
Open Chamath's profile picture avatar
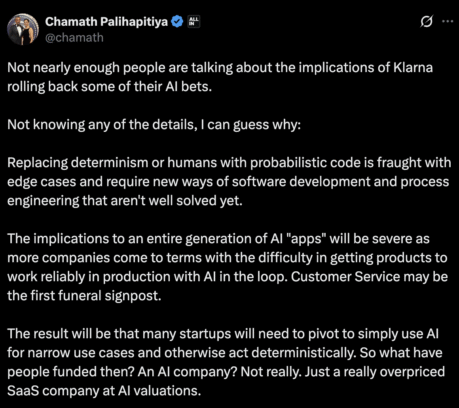pos(23,29)
